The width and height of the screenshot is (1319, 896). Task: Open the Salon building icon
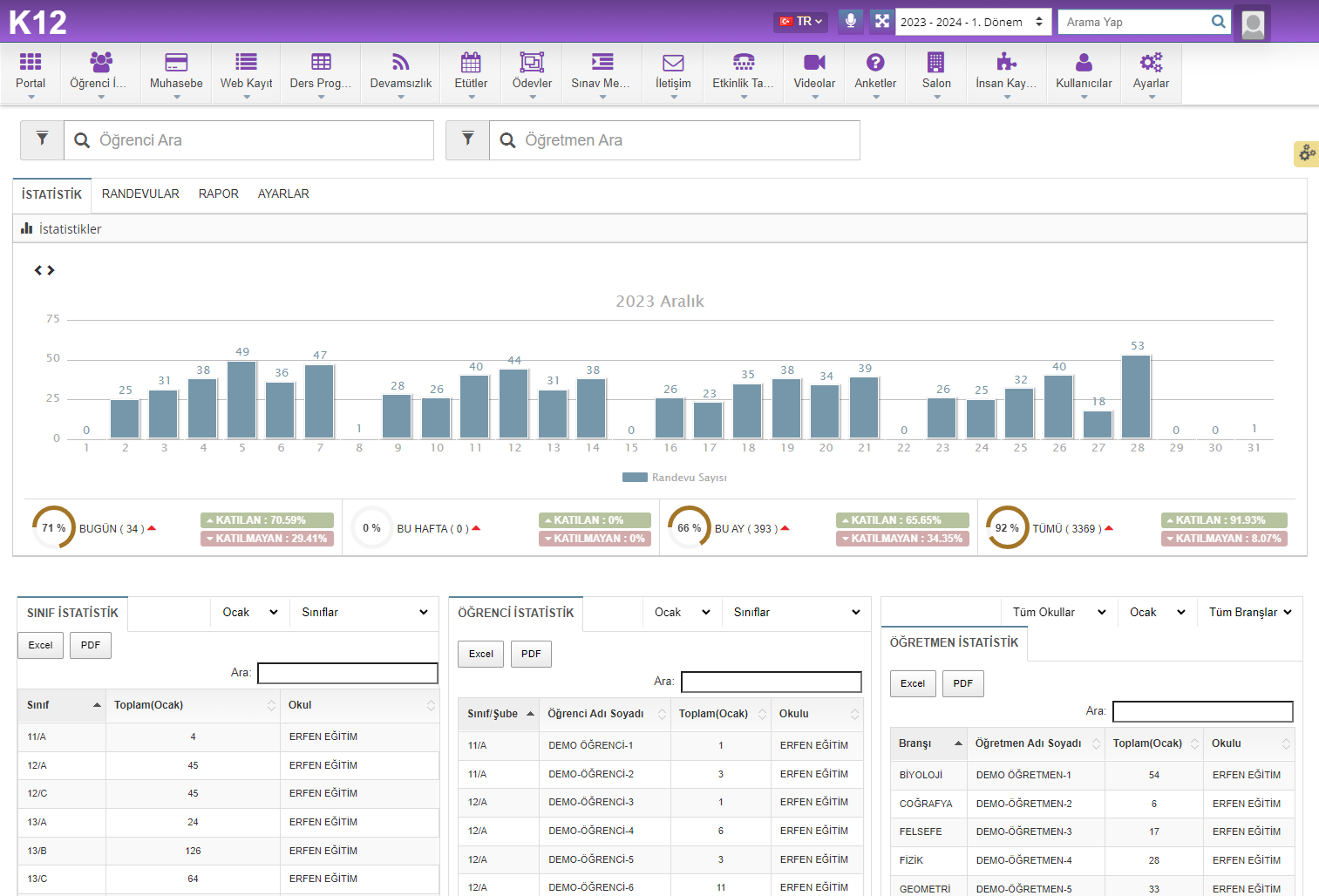935,62
